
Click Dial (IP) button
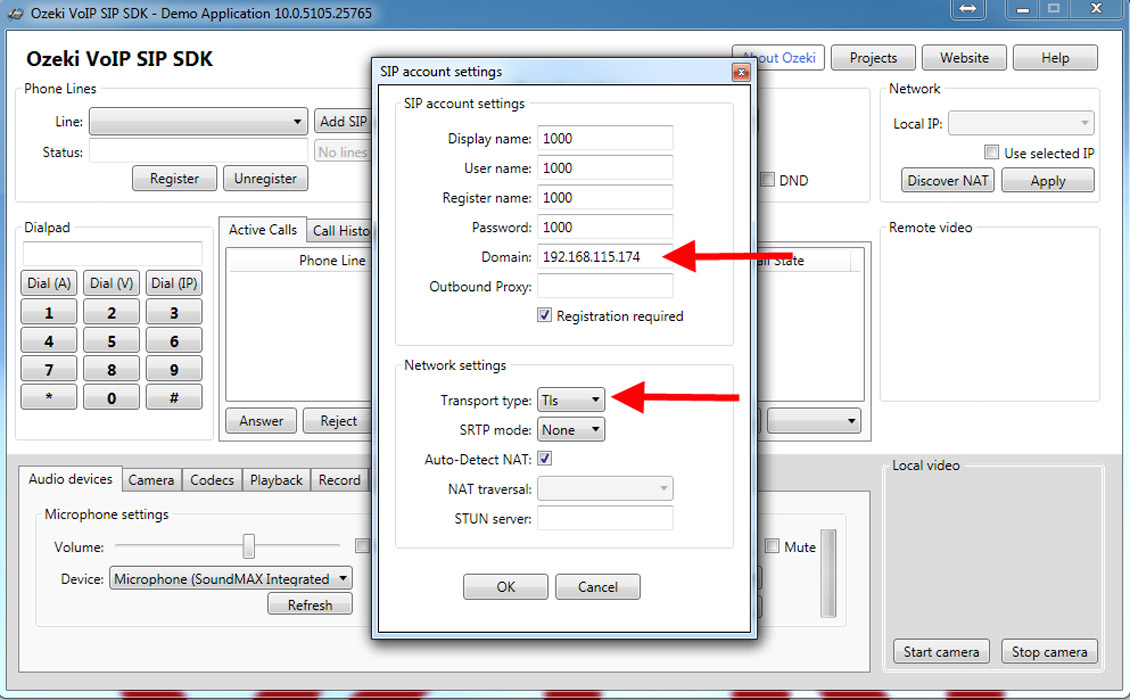click(x=174, y=283)
